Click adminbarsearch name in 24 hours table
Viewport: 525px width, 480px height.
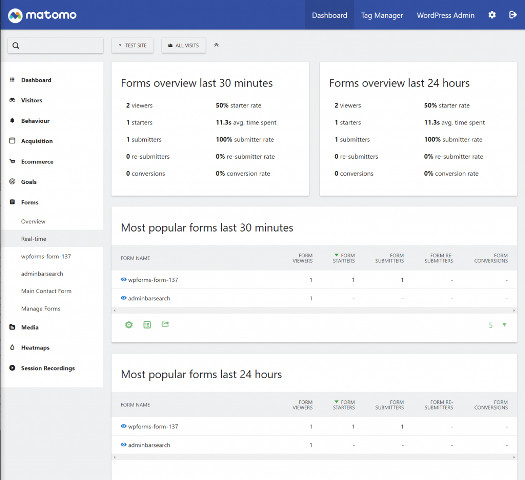tap(149, 445)
